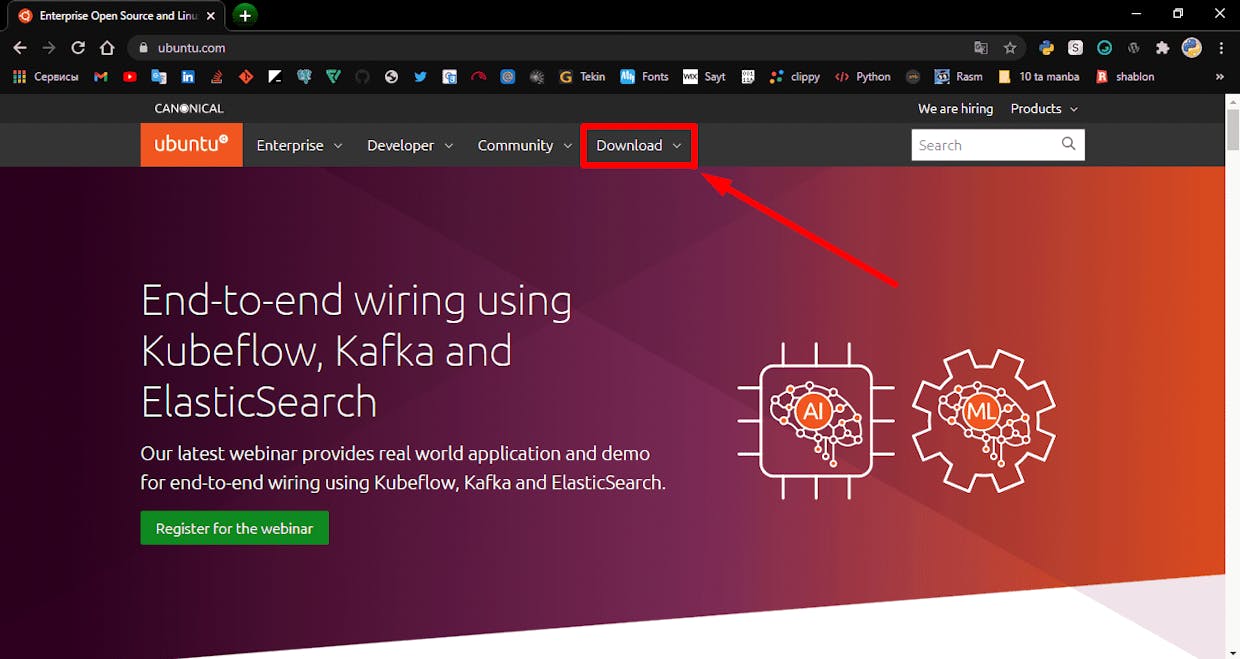Open the WordPress extension icon
Image resolution: width=1240 pixels, height=659 pixels.
click(1133, 47)
